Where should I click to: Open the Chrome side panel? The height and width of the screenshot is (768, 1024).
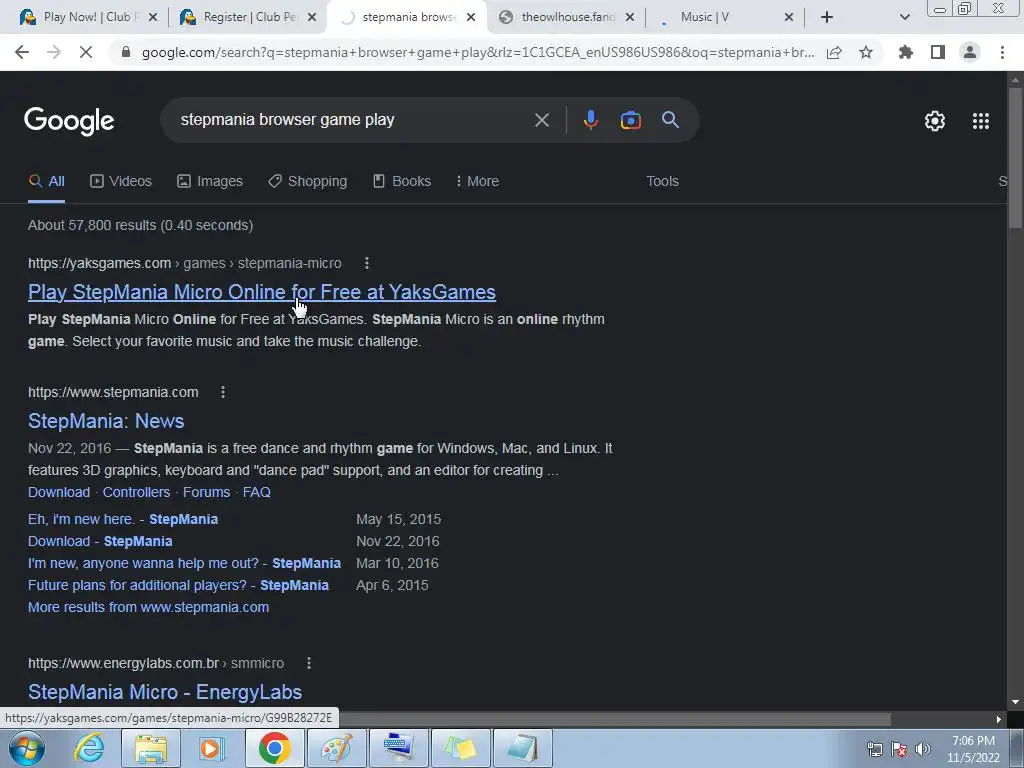tap(938, 52)
